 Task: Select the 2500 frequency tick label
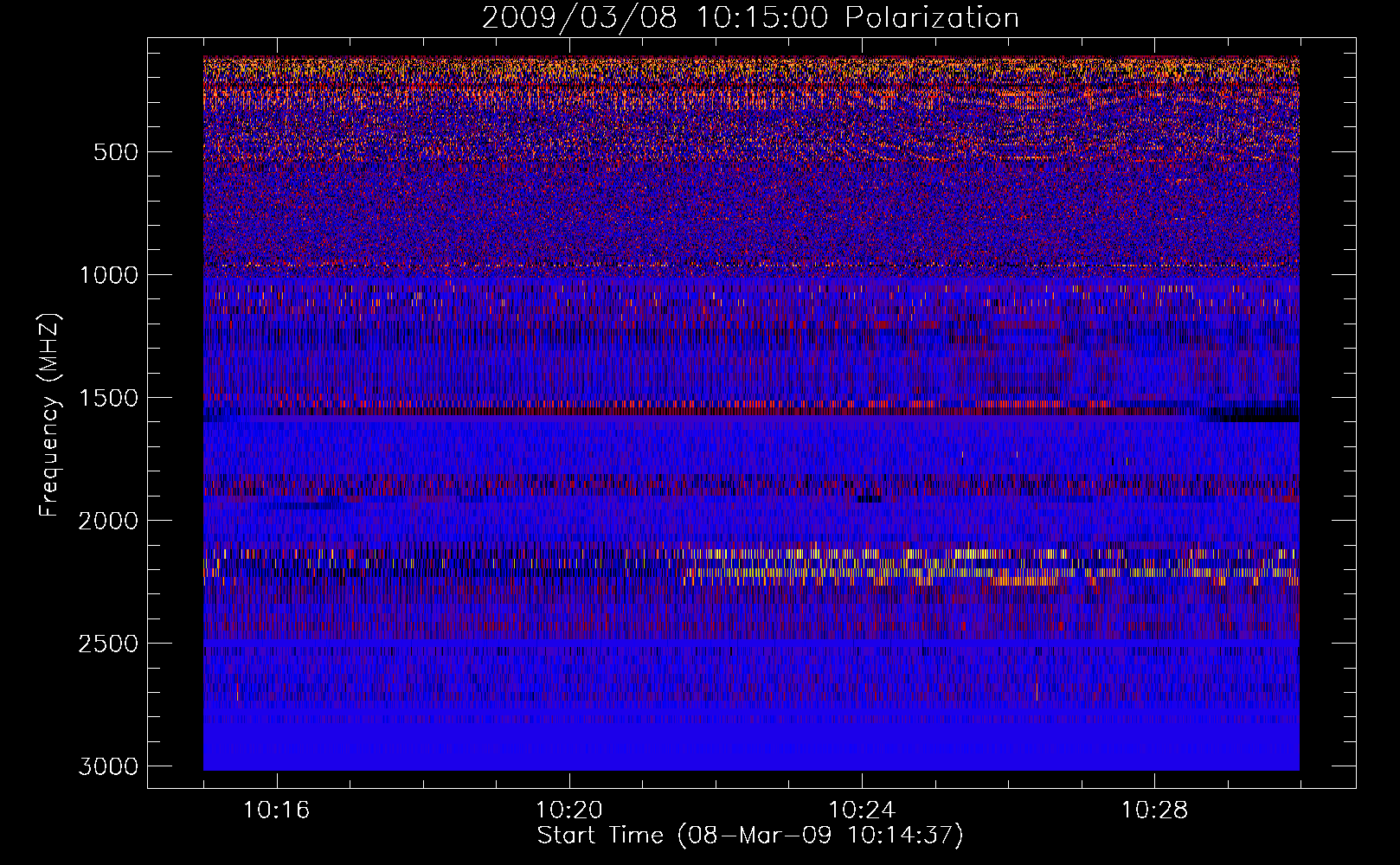(x=108, y=644)
